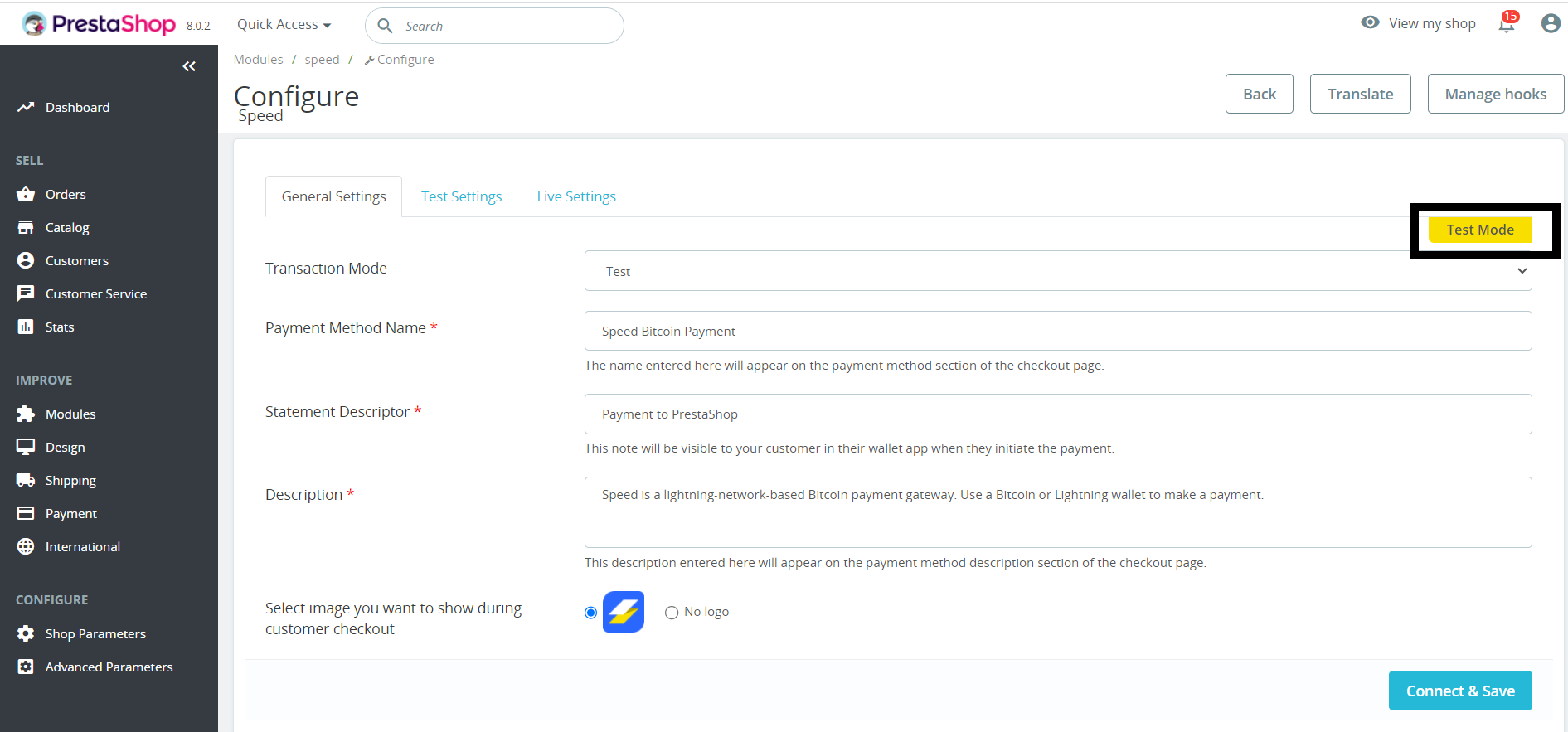The image size is (1568, 732).
Task: Open the user profile avatar
Action: (x=1551, y=23)
